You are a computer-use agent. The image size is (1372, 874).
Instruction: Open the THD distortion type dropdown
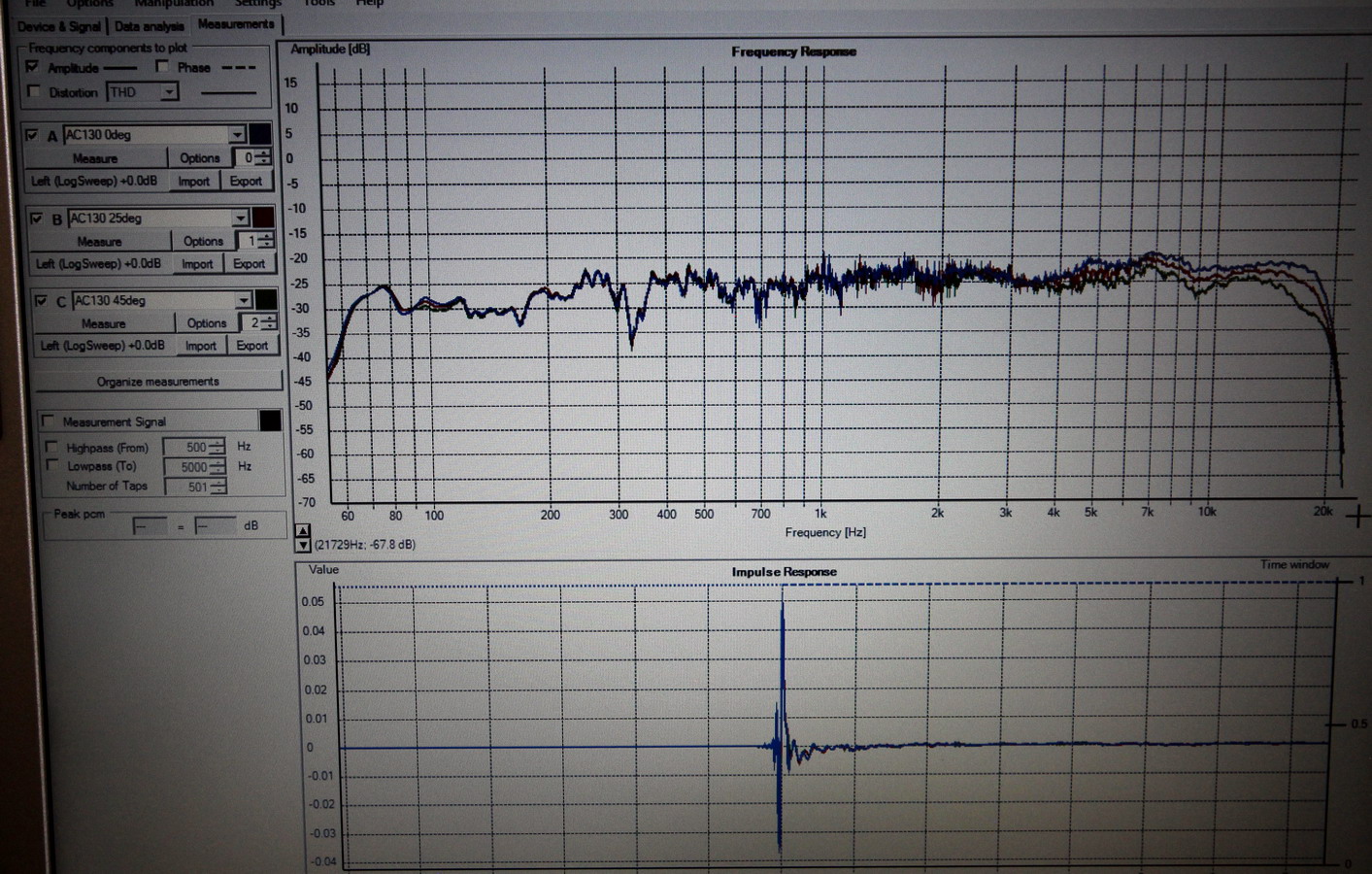click(169, 92)
